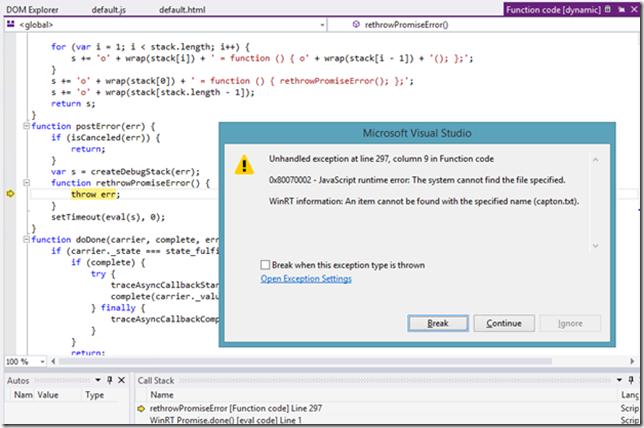This screenshot has height=428, width=644.
Task: Click the Microsoft Visual Studio dialog title
Action: coord(417,133)
